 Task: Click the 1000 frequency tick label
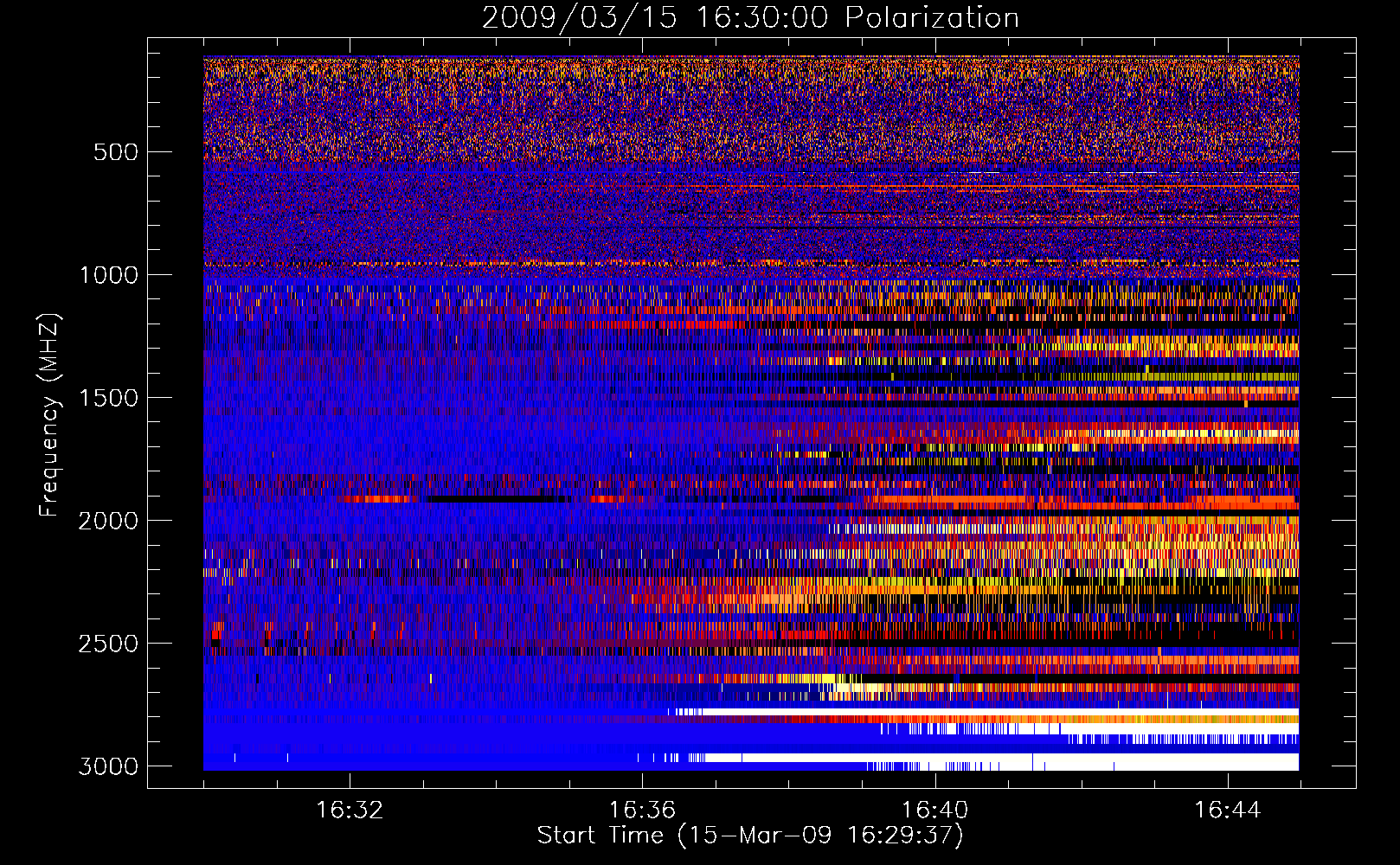[x=109, y=275]
